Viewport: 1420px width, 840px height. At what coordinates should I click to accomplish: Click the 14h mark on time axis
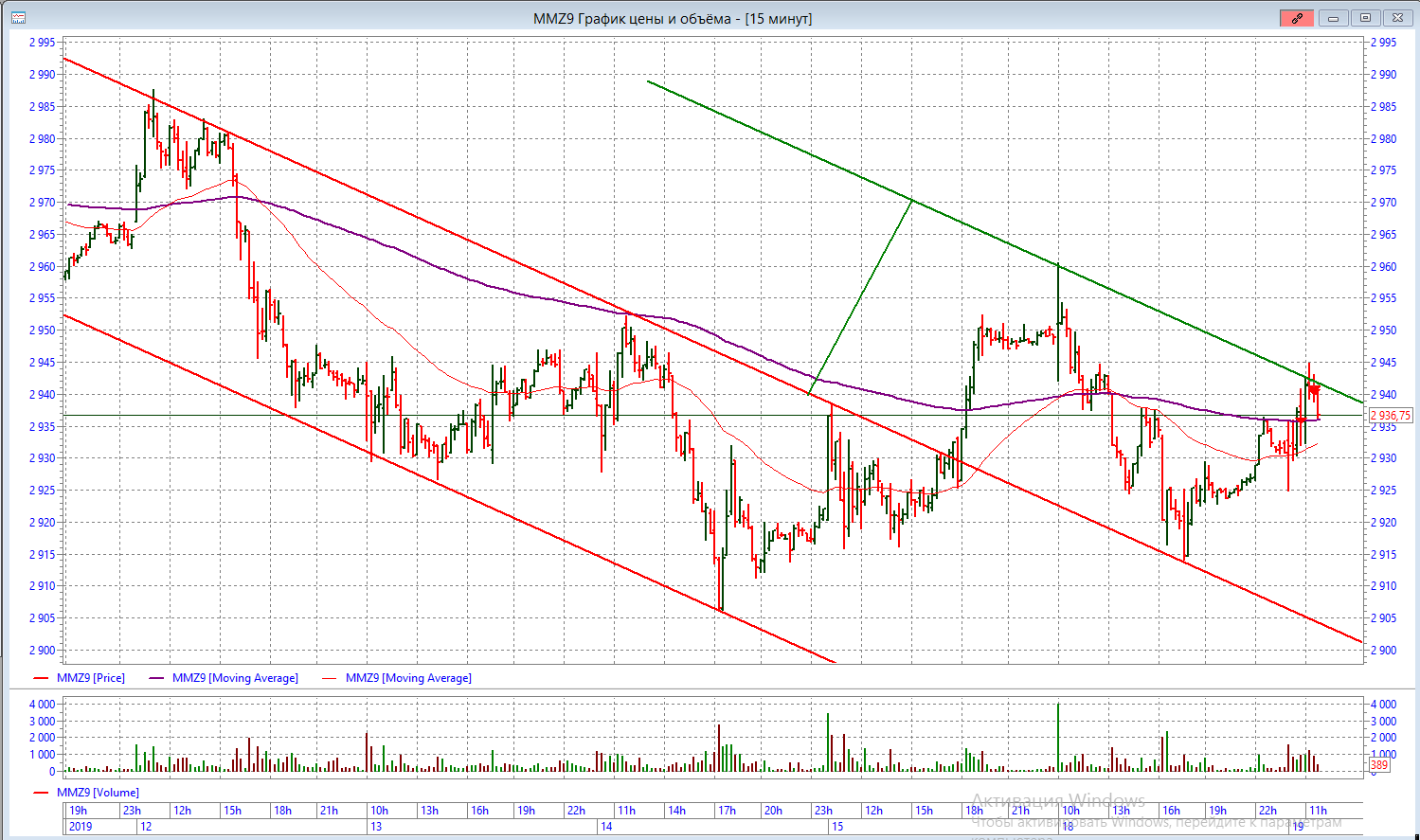point(676,811)
